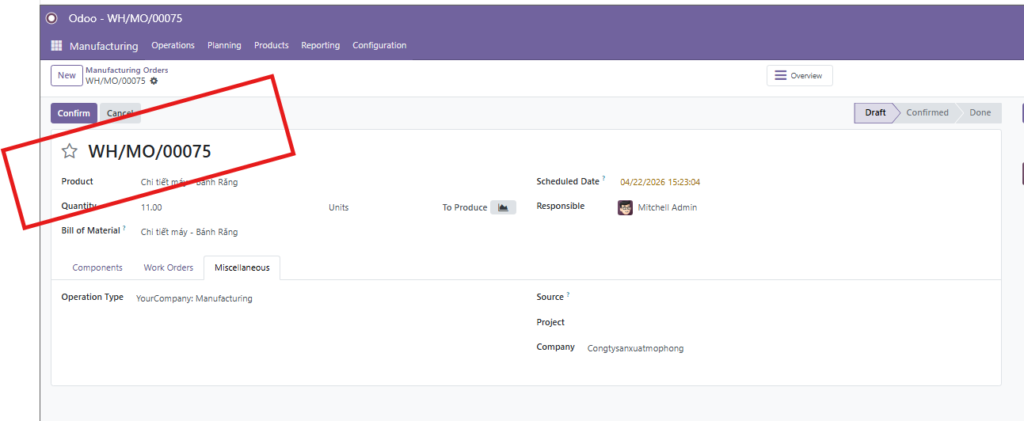Click the help mark beside Scheduled Date
Viewport: 1024px width, 421px height.
(x=604, y=180)
